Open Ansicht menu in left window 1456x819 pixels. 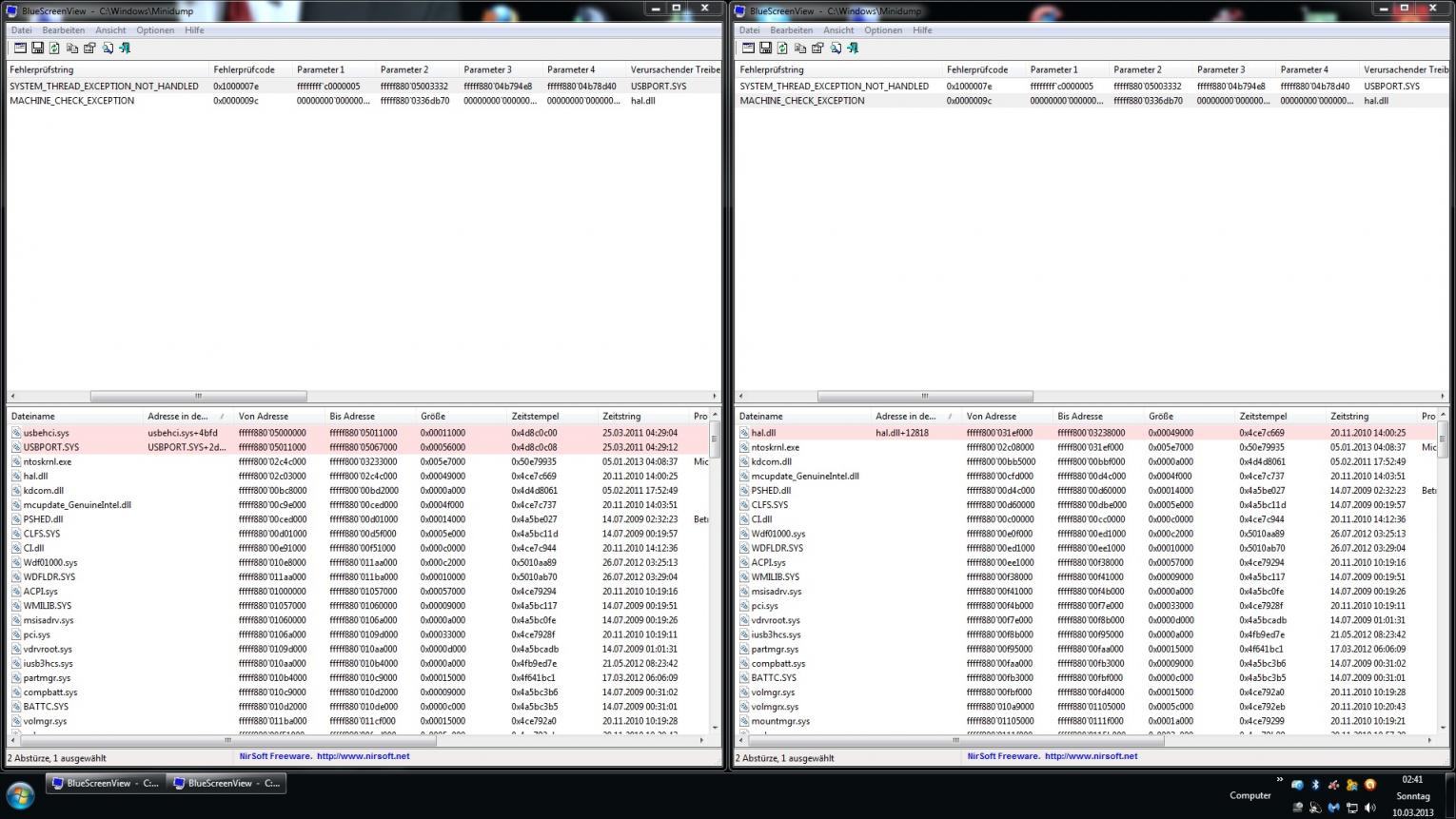(110, 30)
